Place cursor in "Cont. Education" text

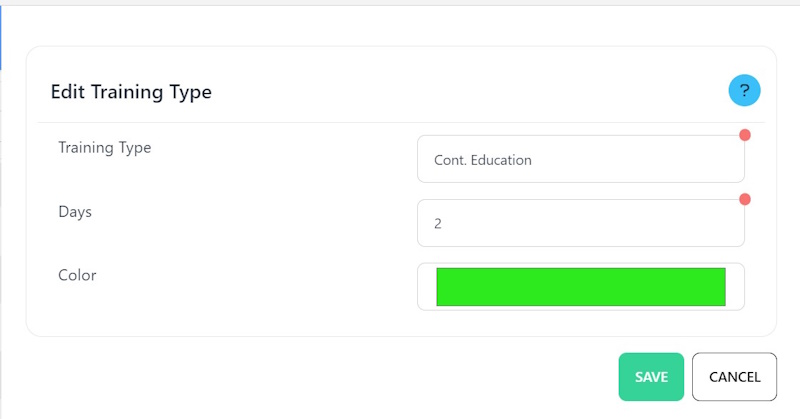[483, 159]
